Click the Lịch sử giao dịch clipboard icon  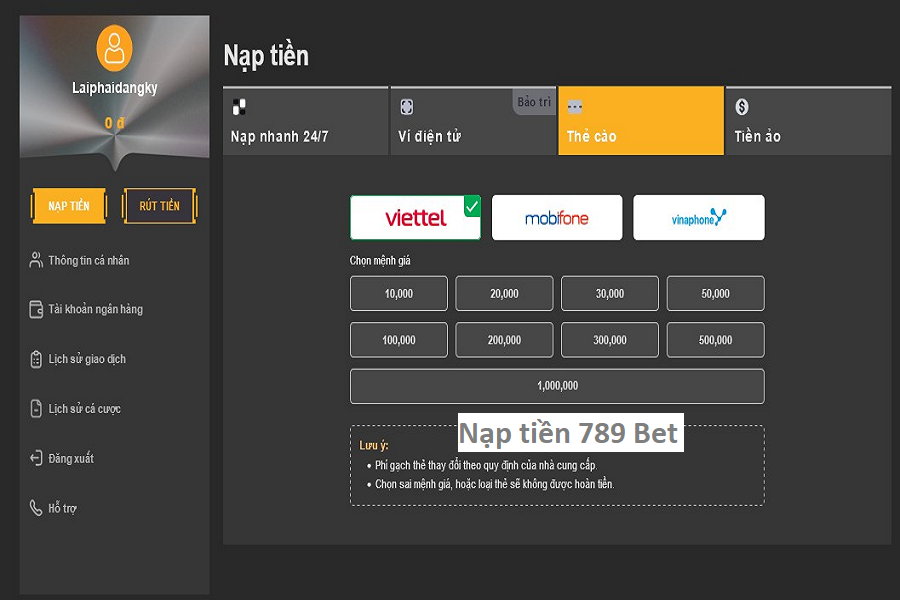36,359
